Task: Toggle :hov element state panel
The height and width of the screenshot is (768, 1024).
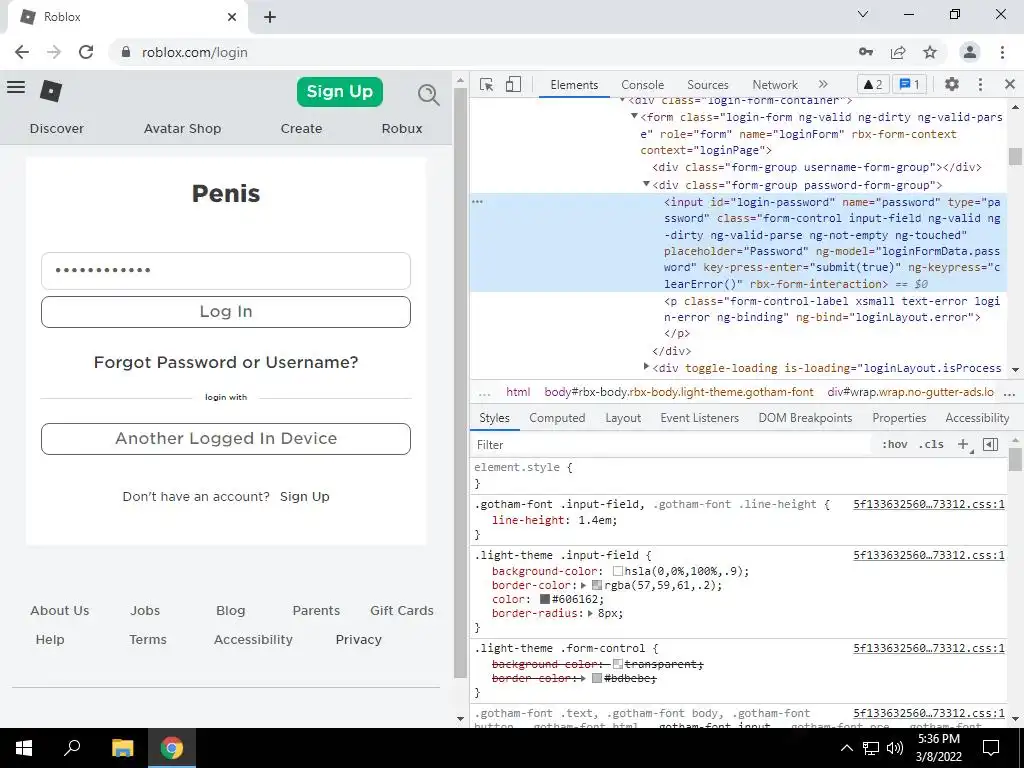Action: (894, 444)
